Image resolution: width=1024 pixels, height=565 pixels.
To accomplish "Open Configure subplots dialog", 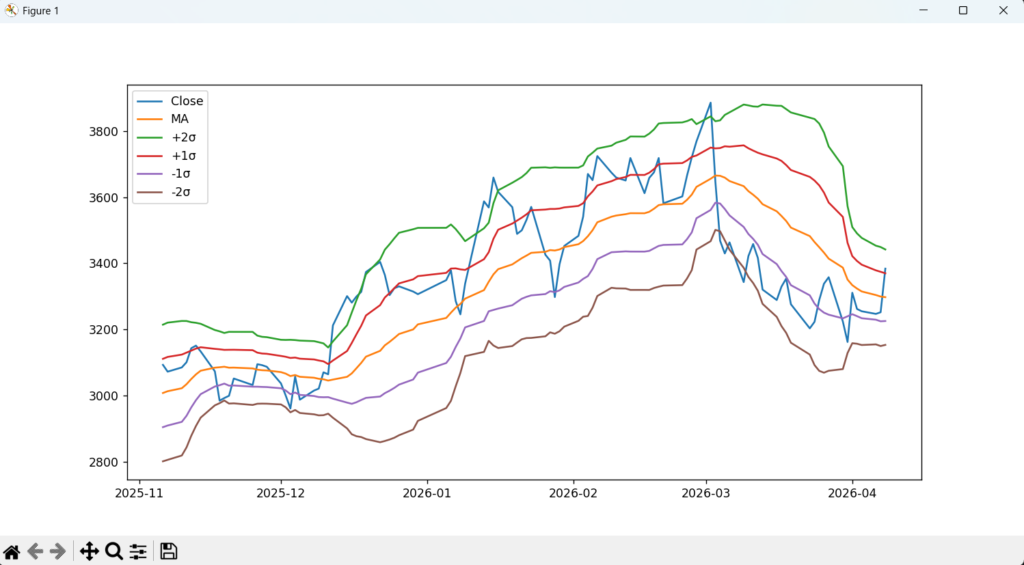I will [138, 551].
